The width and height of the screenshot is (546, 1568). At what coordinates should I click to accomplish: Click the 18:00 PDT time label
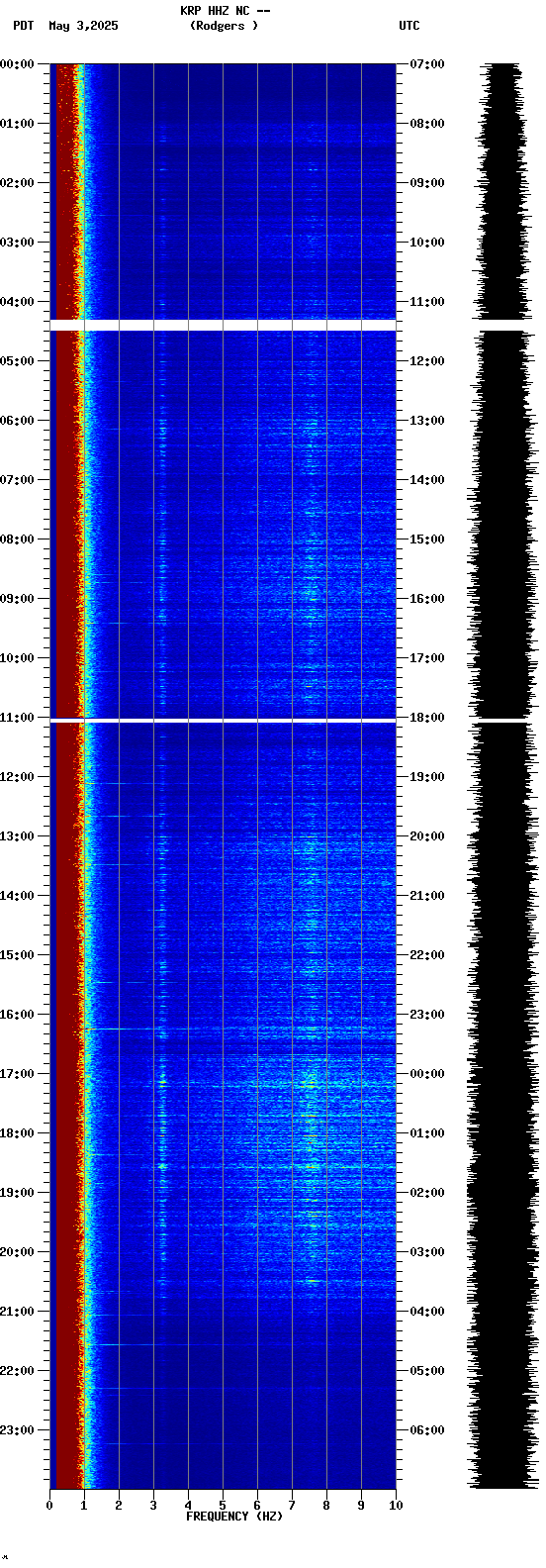[x=18, y=1133]
